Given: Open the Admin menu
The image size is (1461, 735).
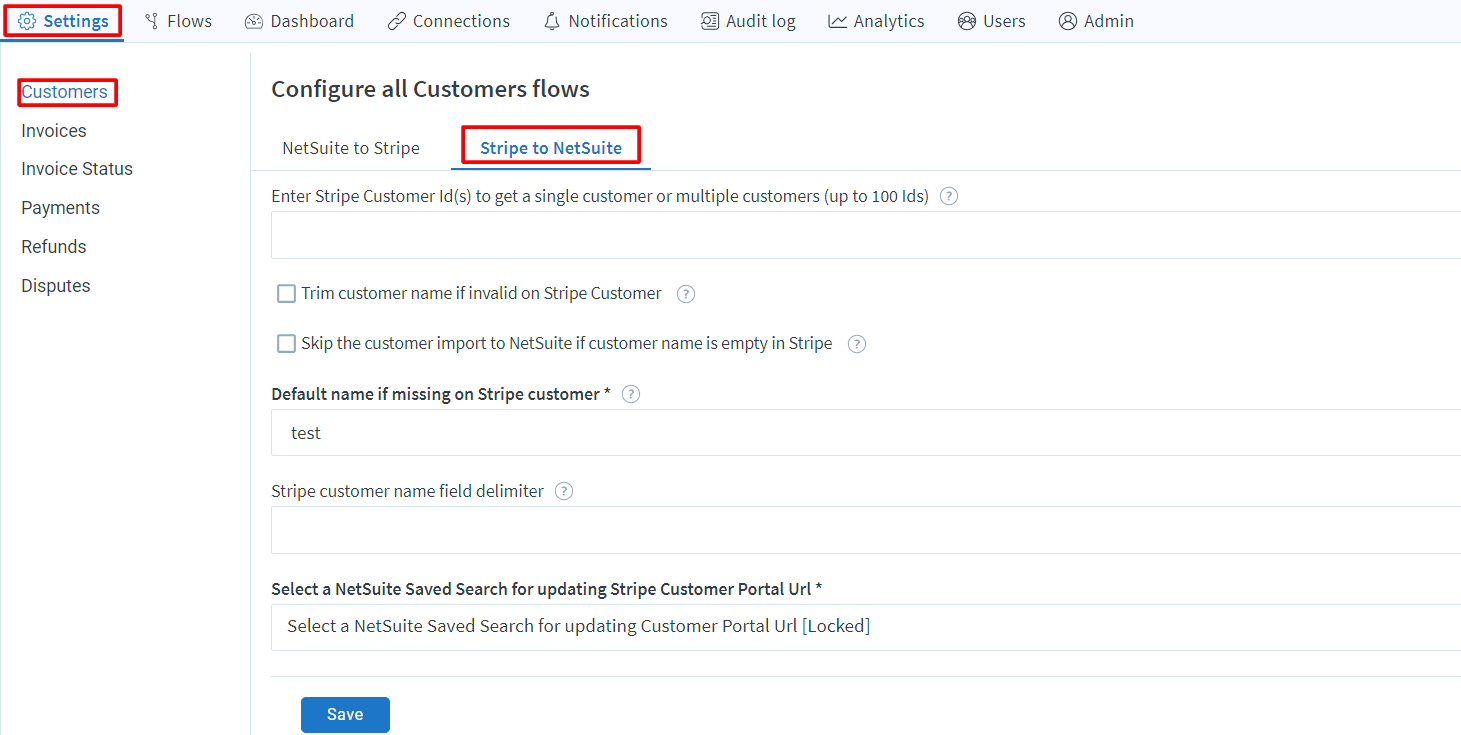Looking at the screenshot, I should coord(1097,21).
